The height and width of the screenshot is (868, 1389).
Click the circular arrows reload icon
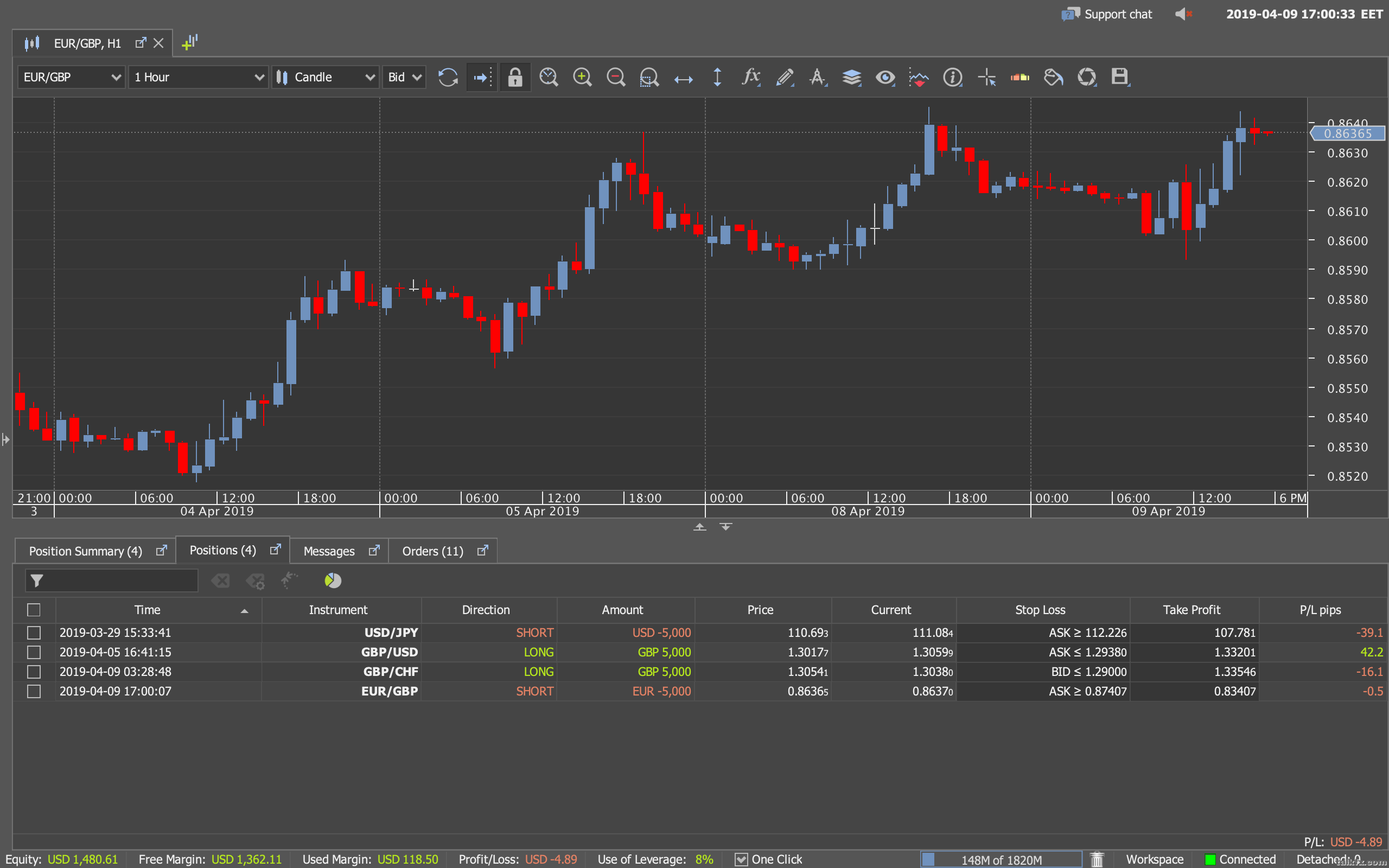[1087, 77]
